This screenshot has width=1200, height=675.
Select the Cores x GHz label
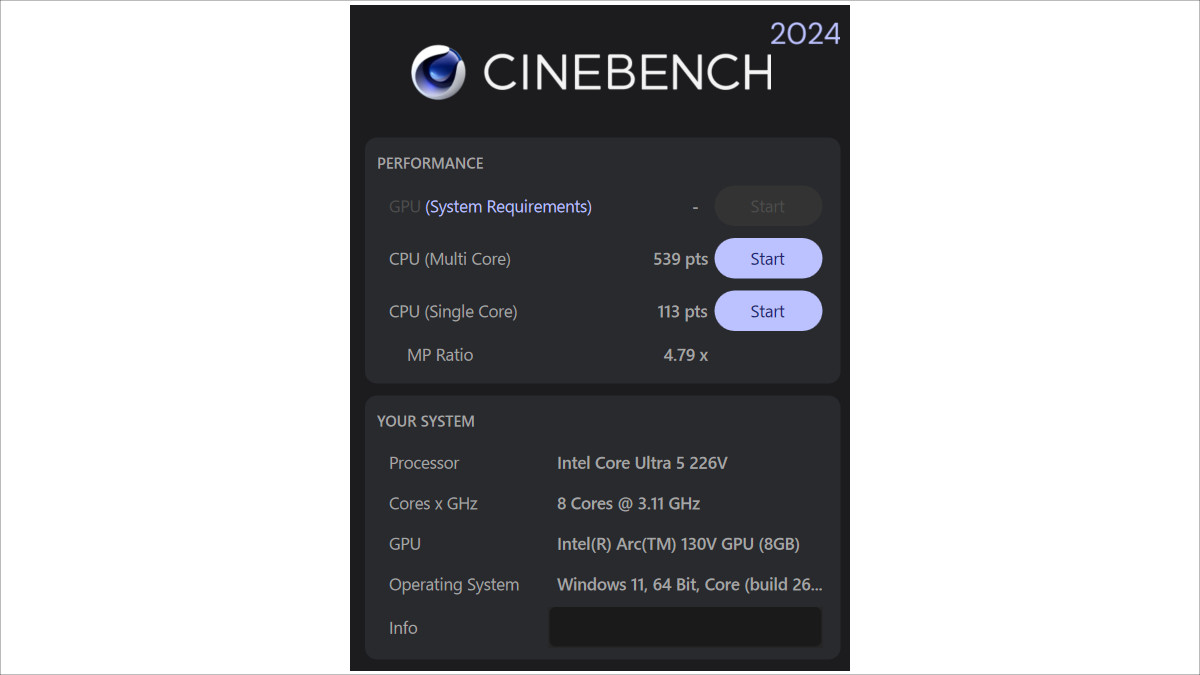(433, 503)
